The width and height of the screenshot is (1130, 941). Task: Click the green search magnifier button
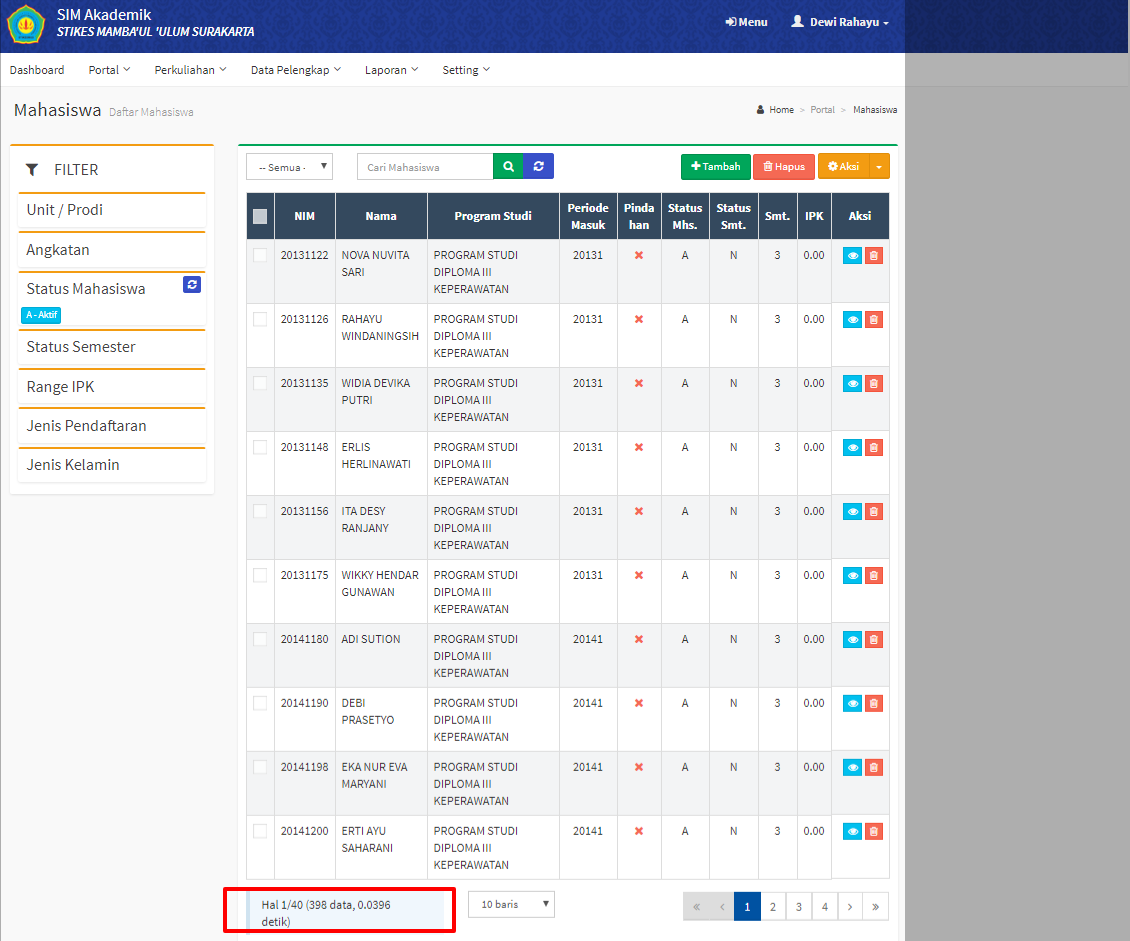point(508,167)
